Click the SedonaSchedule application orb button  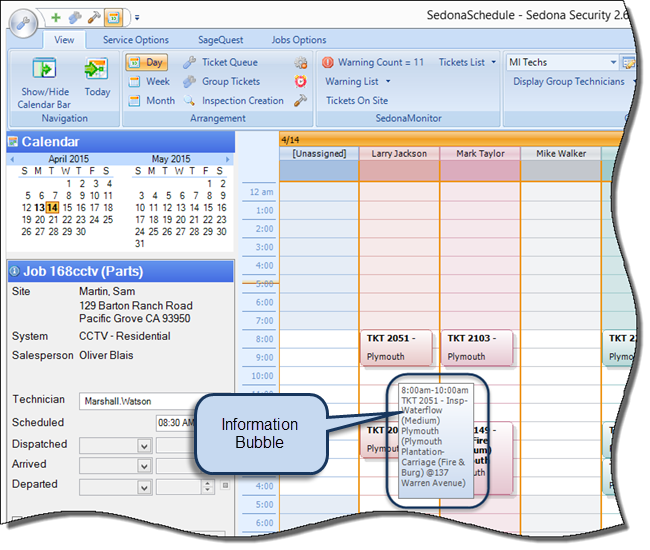click(23, 22)
